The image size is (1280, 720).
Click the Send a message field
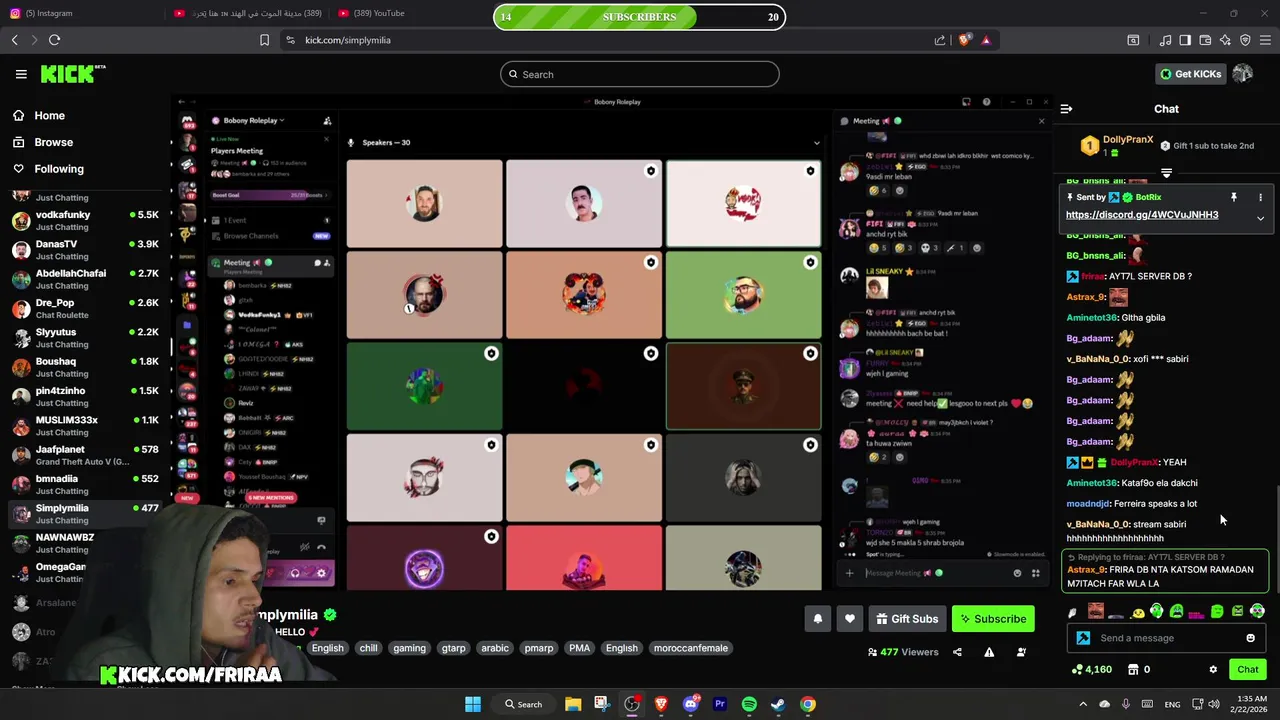point(1165,638)
